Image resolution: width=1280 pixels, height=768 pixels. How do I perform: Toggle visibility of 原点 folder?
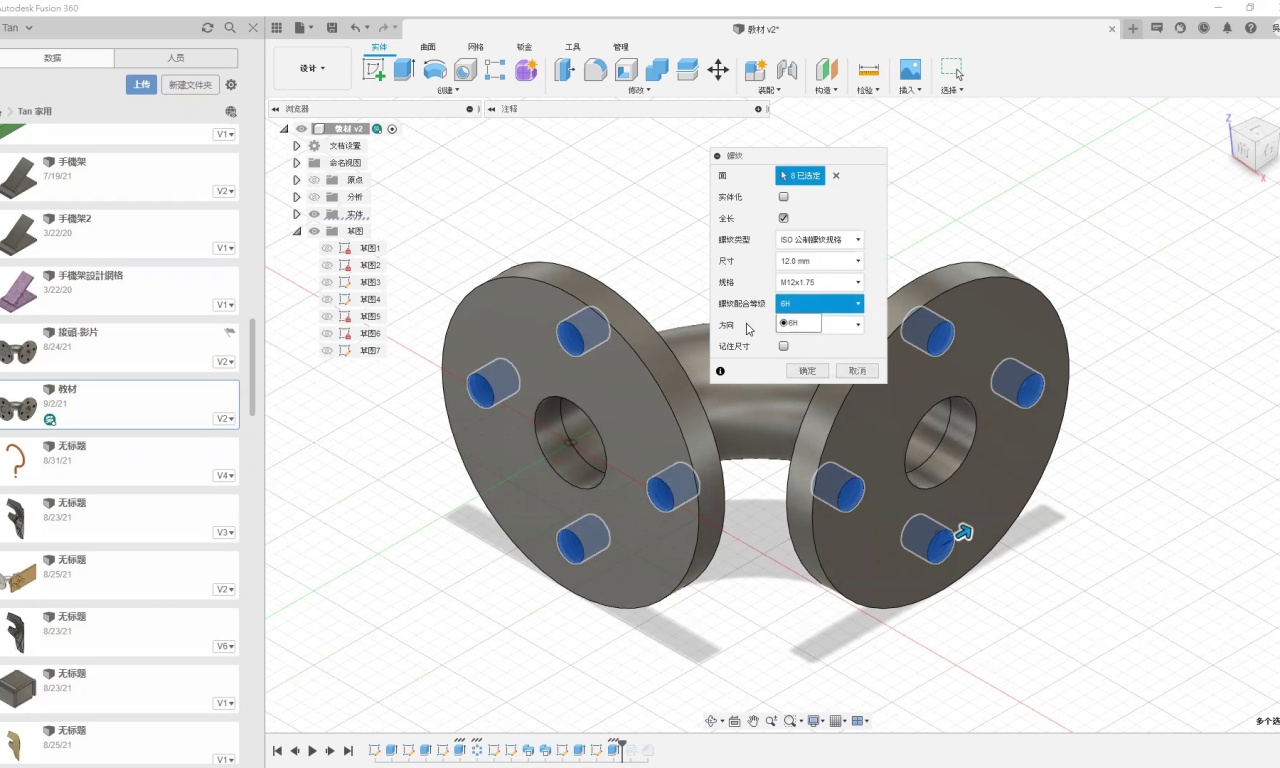point(314,180)
